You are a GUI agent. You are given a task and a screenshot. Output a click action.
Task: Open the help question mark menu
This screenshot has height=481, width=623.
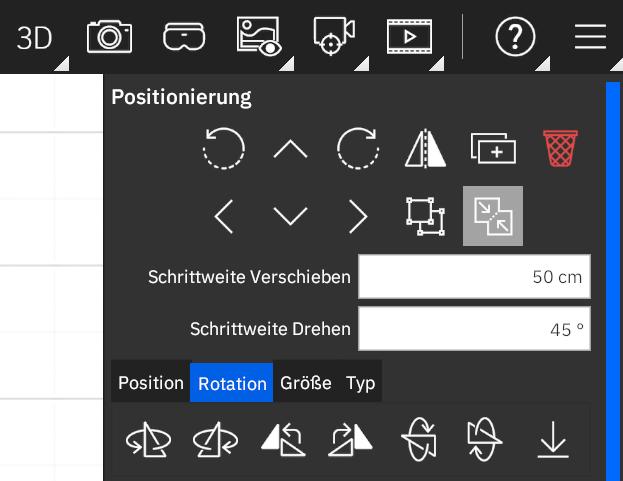(x=515, y=37)
